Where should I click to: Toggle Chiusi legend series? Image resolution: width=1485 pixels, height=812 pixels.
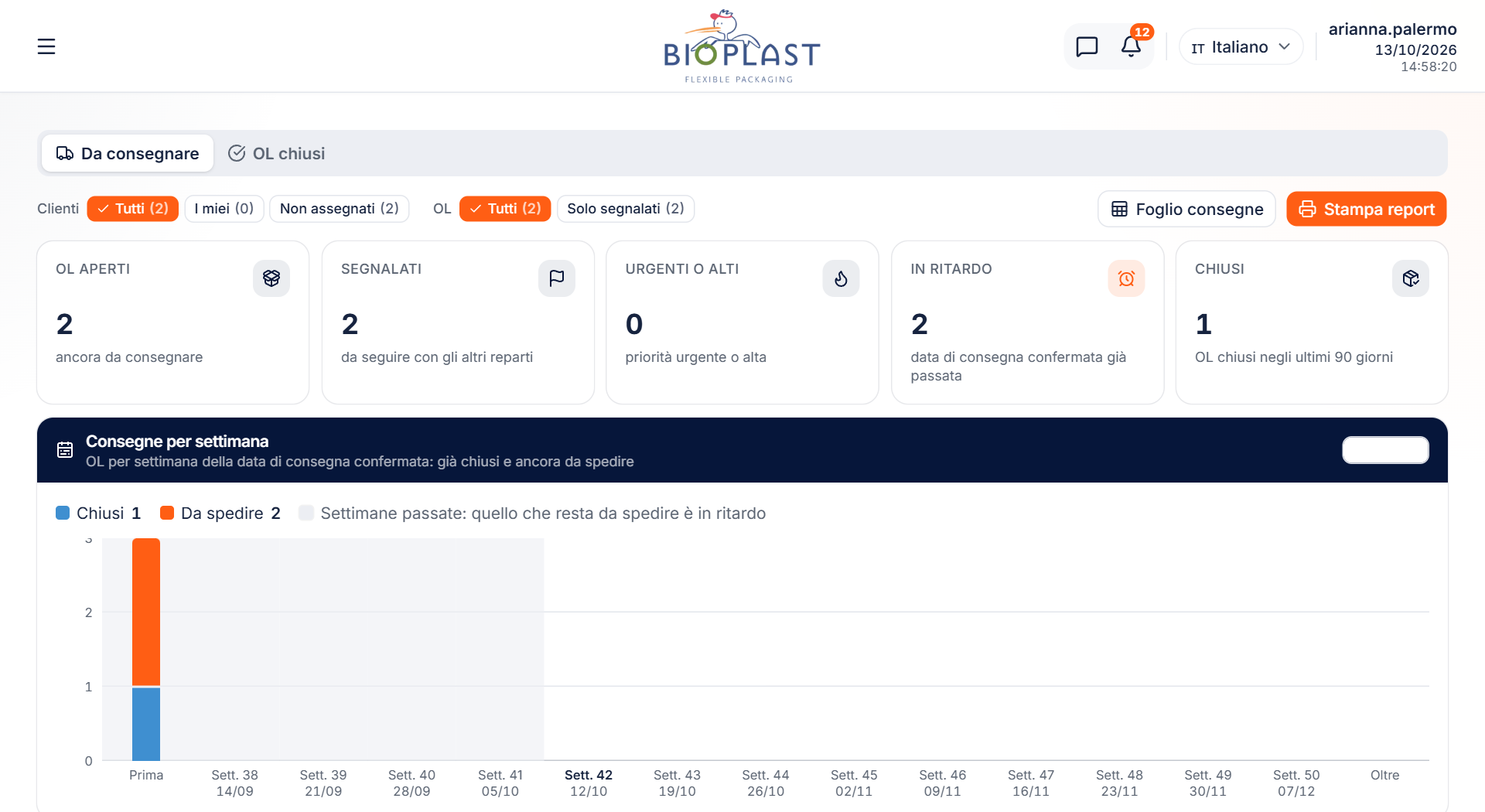point(98,513)
